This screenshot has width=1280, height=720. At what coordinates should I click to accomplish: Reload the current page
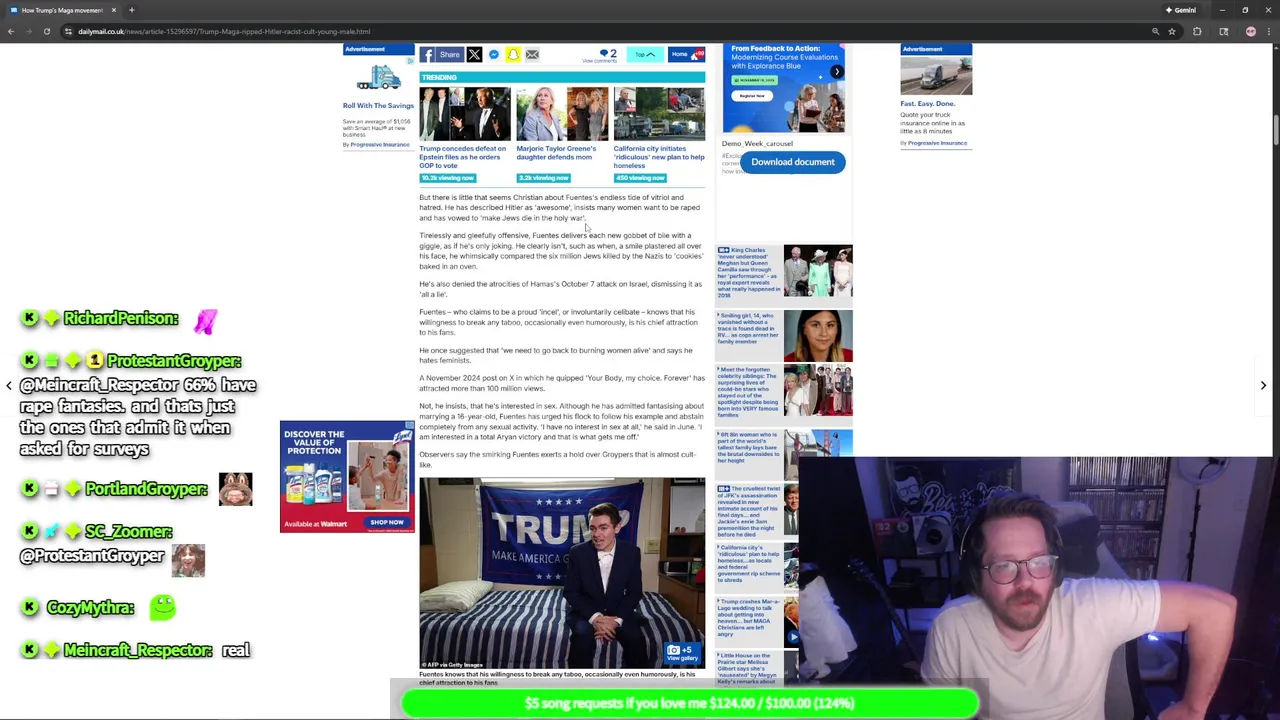[47, 31]
